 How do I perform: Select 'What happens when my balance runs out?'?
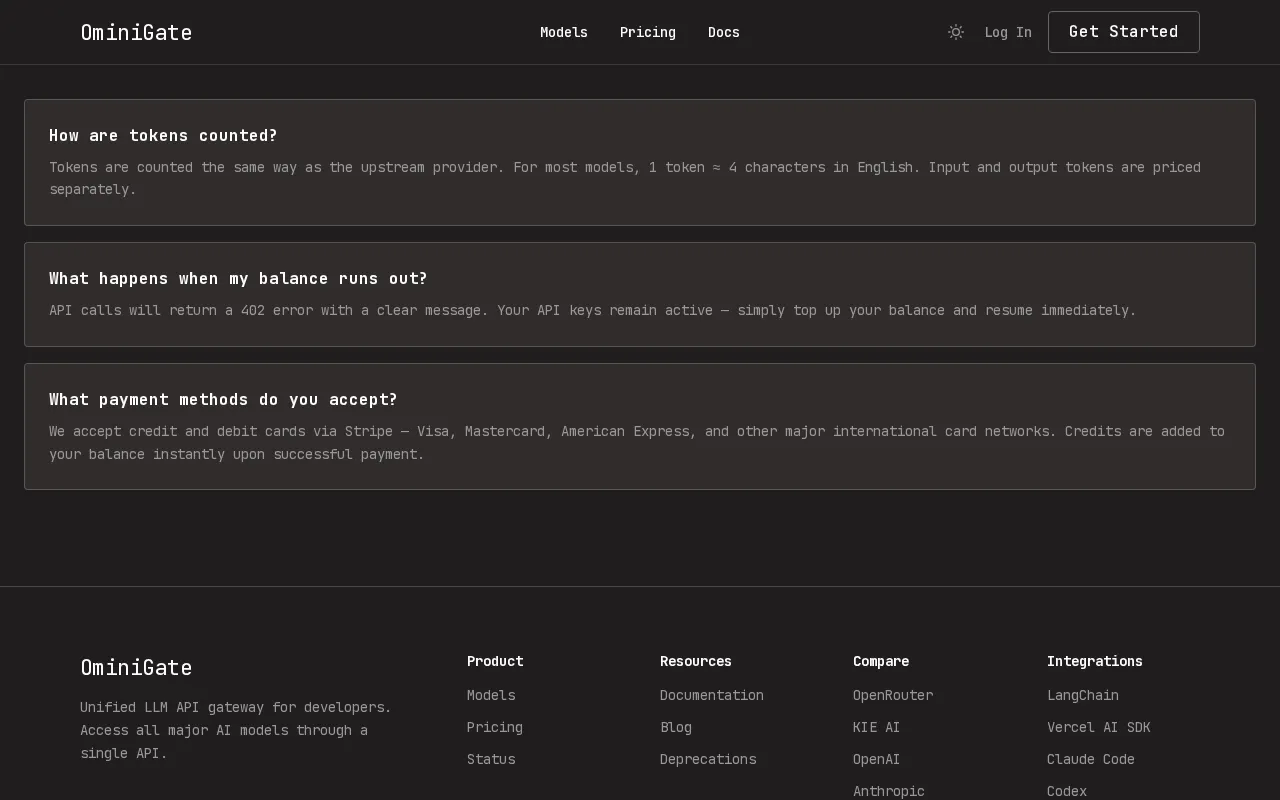pyautogui.click(x=238, y=278)
